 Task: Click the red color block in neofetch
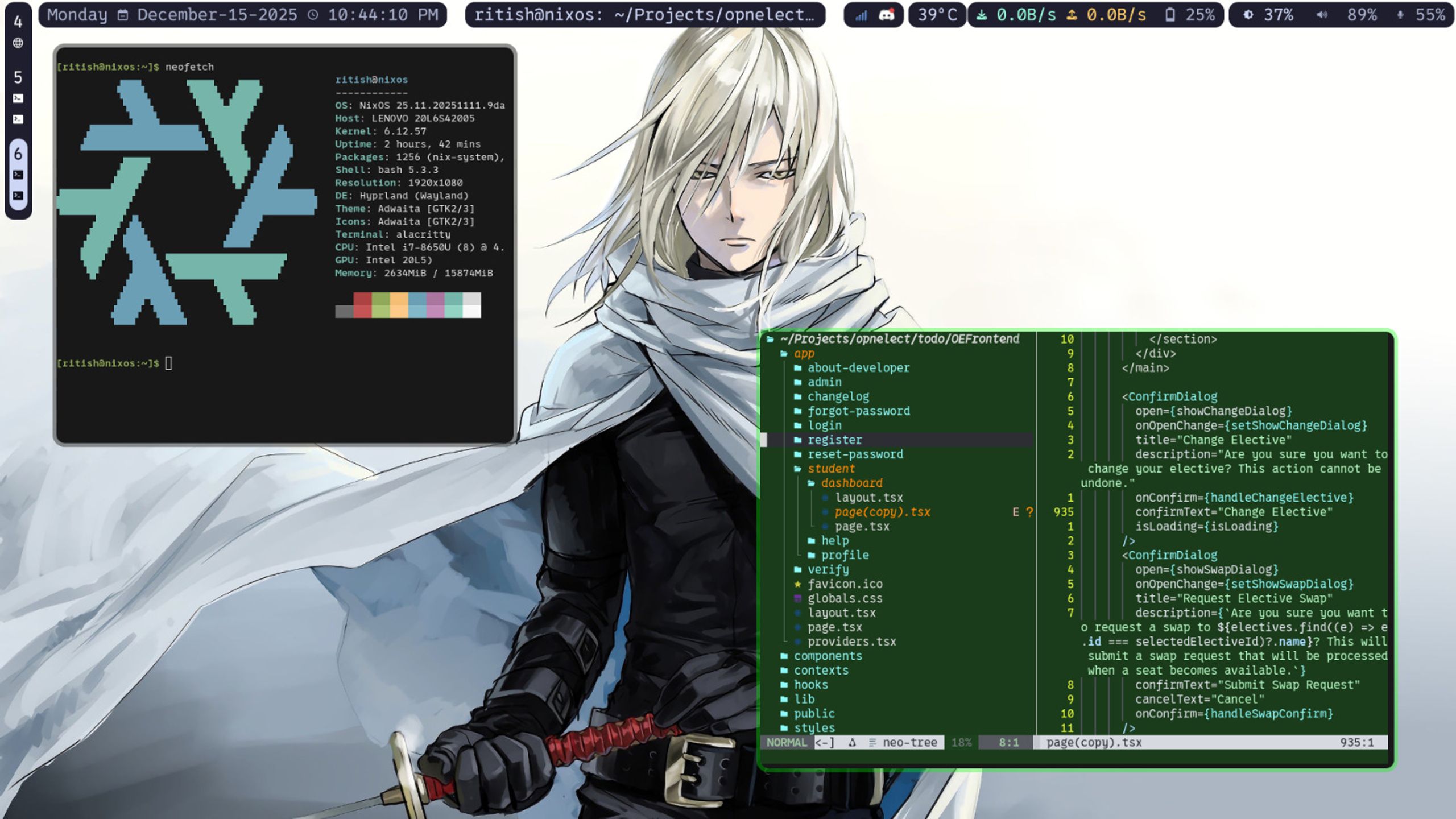point(362,305)
